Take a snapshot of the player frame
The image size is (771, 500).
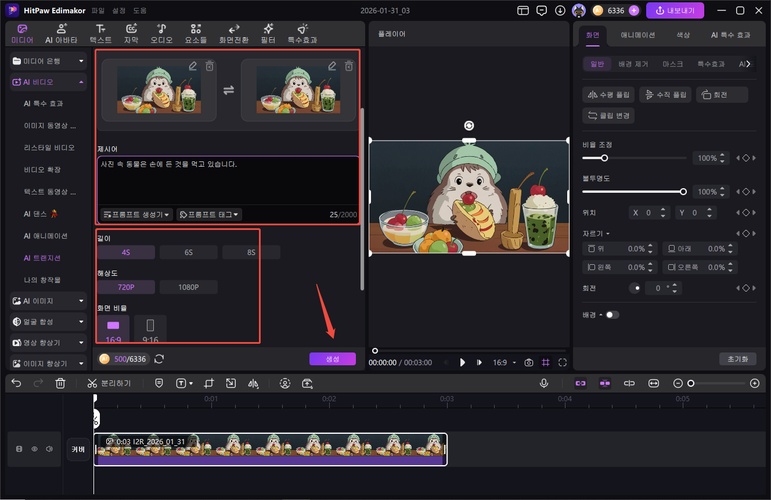click(x=529, y=362)
